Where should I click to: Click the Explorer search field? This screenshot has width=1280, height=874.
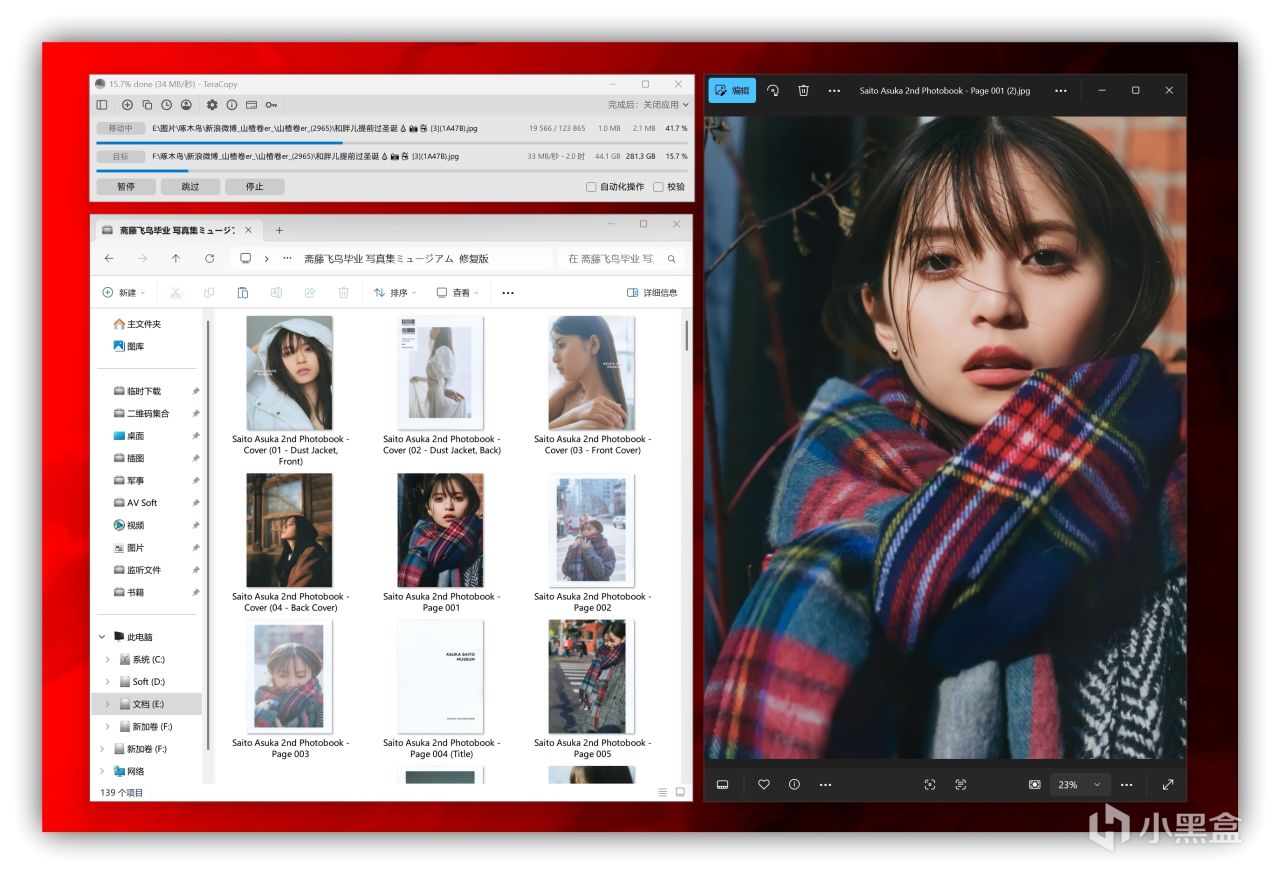(621, 259)
